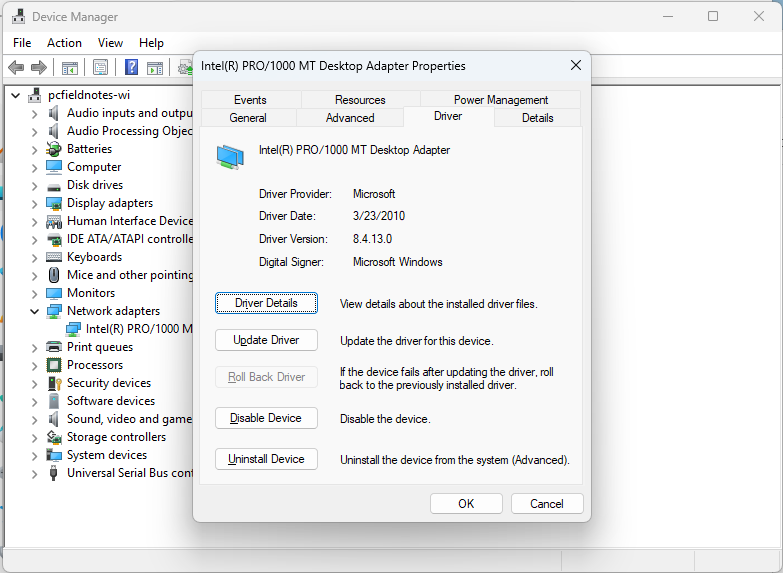Click the Print queues category icon

click(53, 347)
